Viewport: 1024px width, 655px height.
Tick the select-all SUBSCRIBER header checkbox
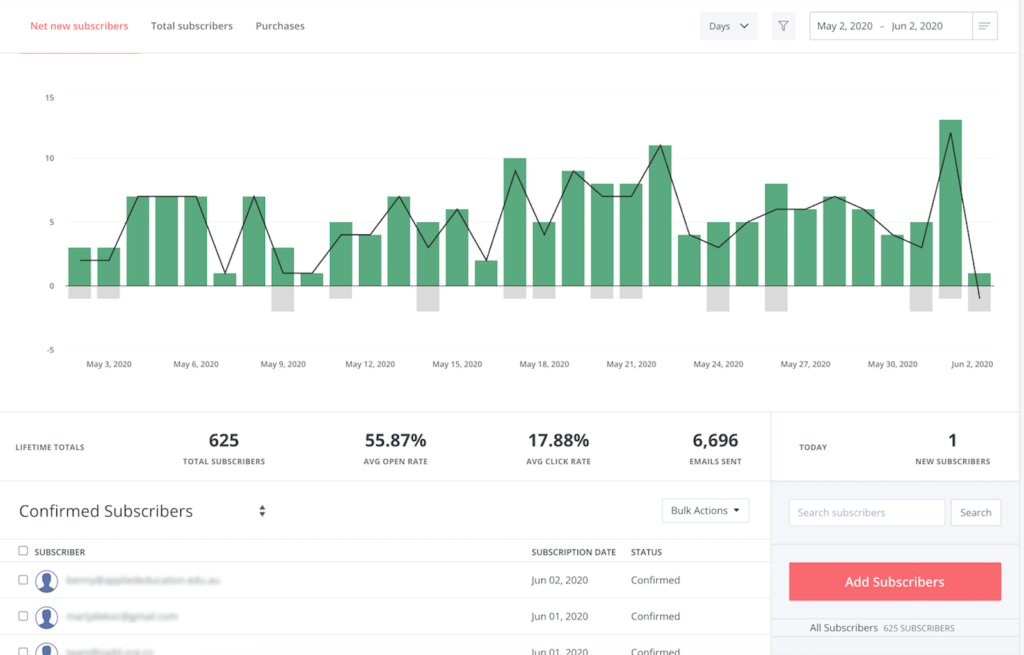23,551
